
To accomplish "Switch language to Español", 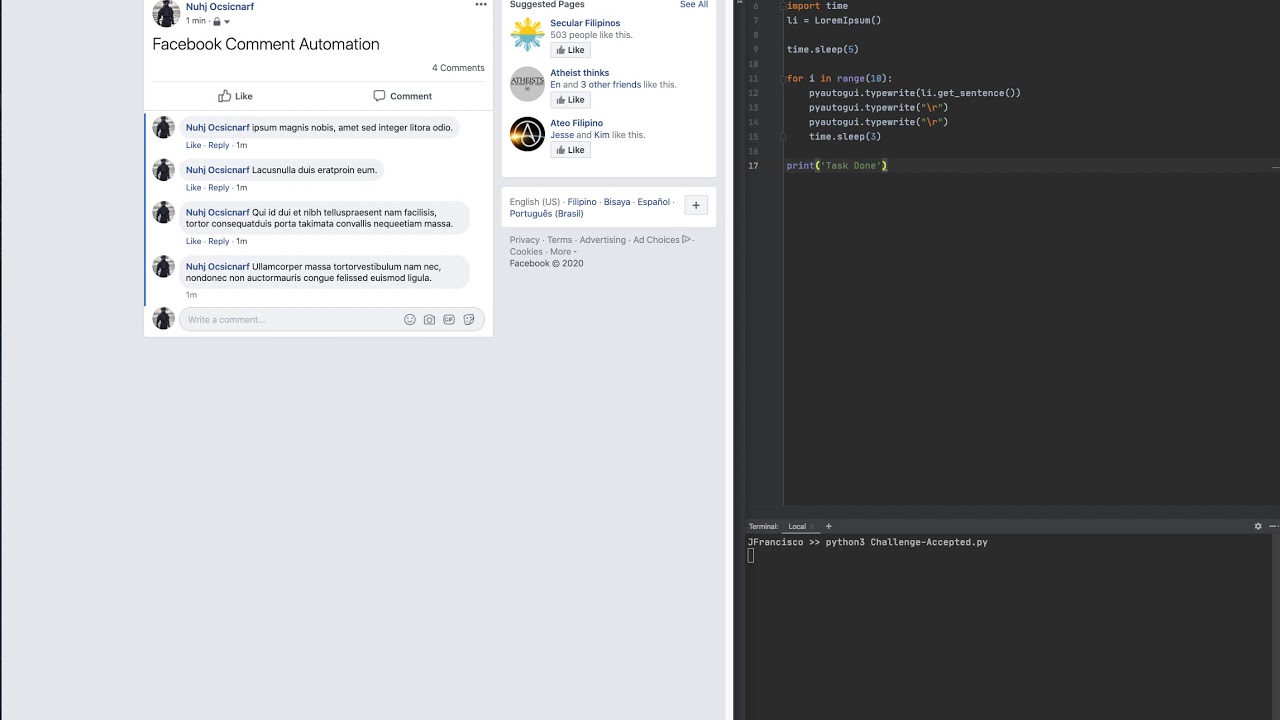I will pos(653,202).
